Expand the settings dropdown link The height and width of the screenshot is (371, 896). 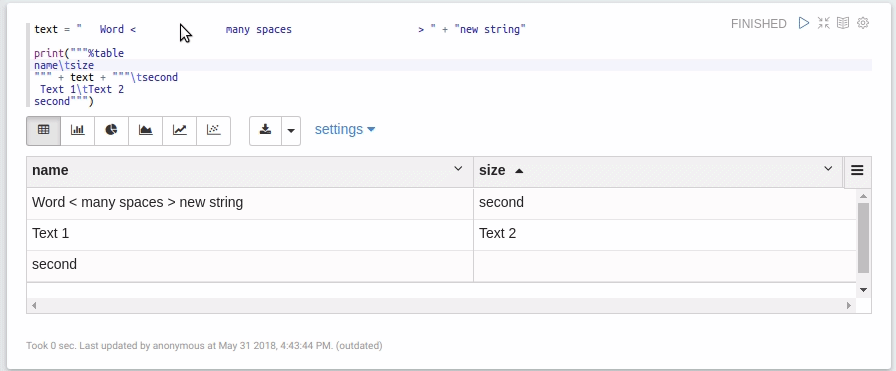(x=345, y=129)
